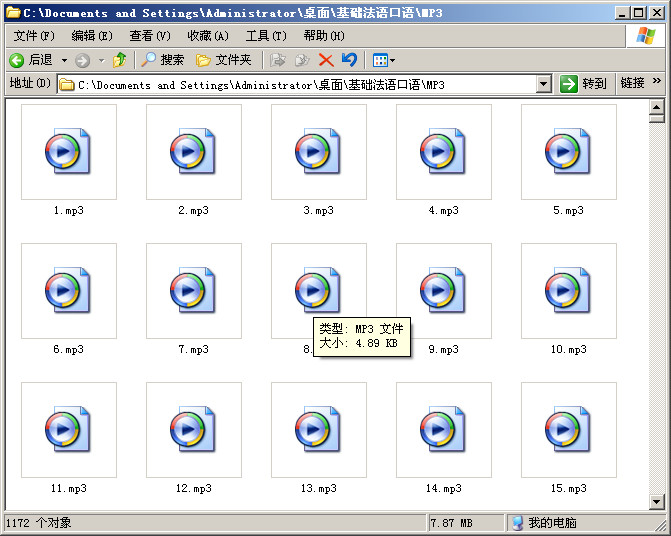Click the Move To toolbar icon
The image size is (671, 536).
point(277,60)
